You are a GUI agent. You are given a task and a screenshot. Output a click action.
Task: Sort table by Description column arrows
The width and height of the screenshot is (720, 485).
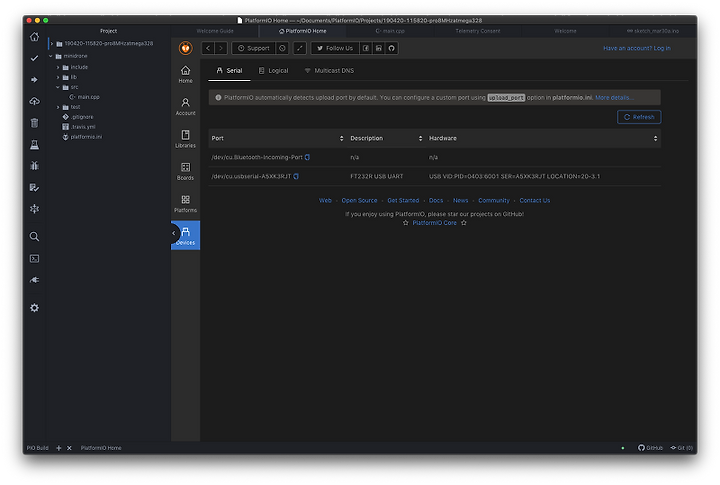point(420,138)
